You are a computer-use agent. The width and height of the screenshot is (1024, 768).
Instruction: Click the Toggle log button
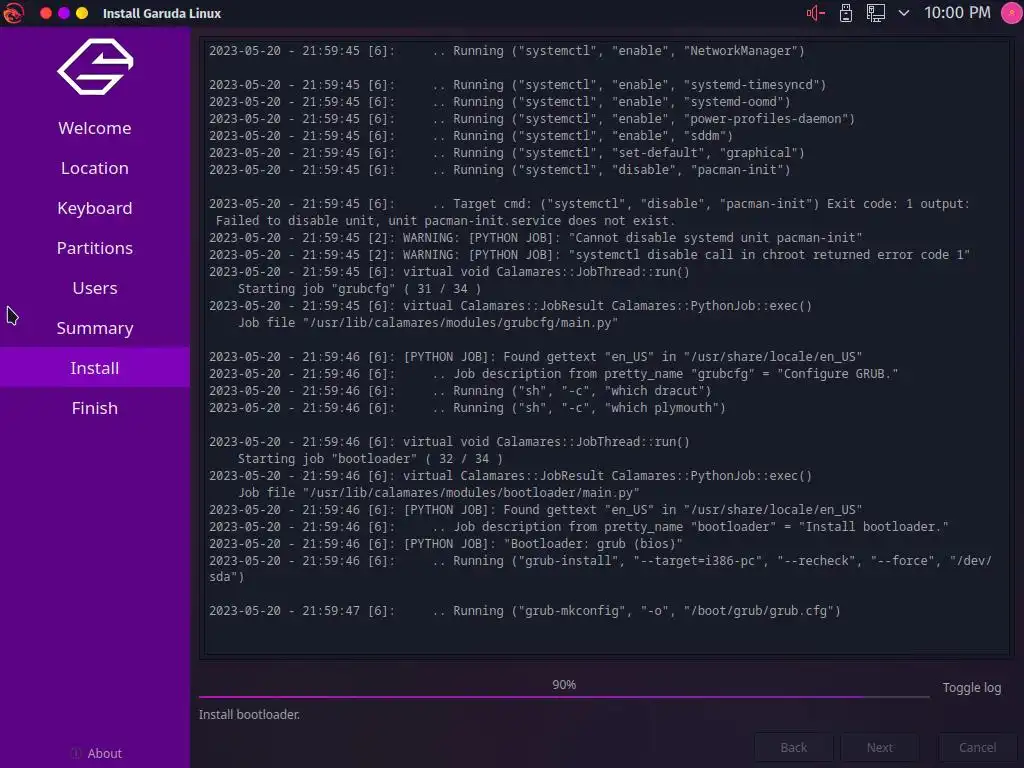(971, 688)
